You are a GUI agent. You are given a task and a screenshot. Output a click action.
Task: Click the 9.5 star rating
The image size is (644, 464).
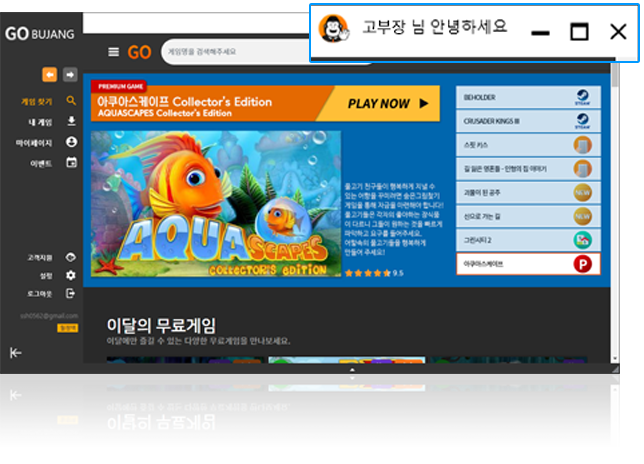click(375, 273)
